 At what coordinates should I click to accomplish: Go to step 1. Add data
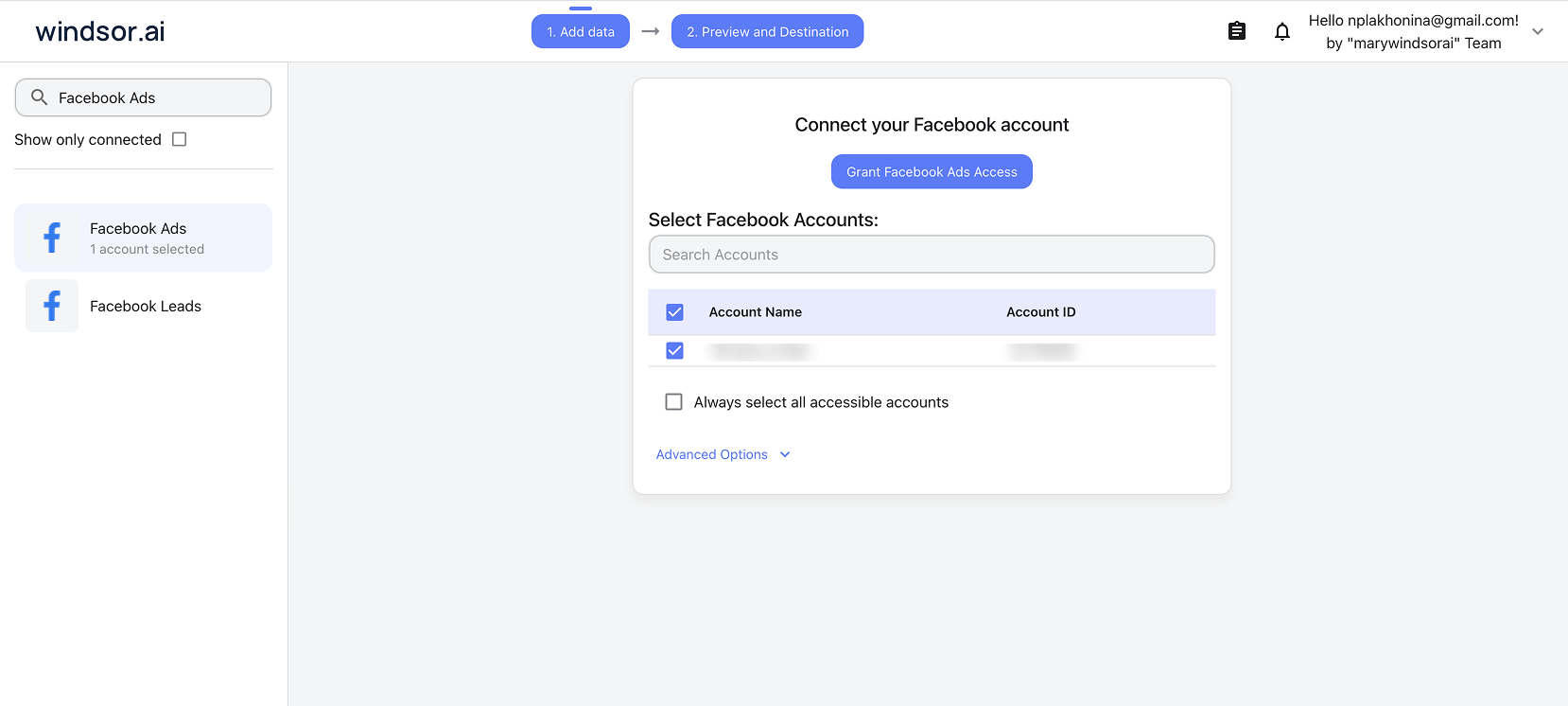click(x=581, y=31)
